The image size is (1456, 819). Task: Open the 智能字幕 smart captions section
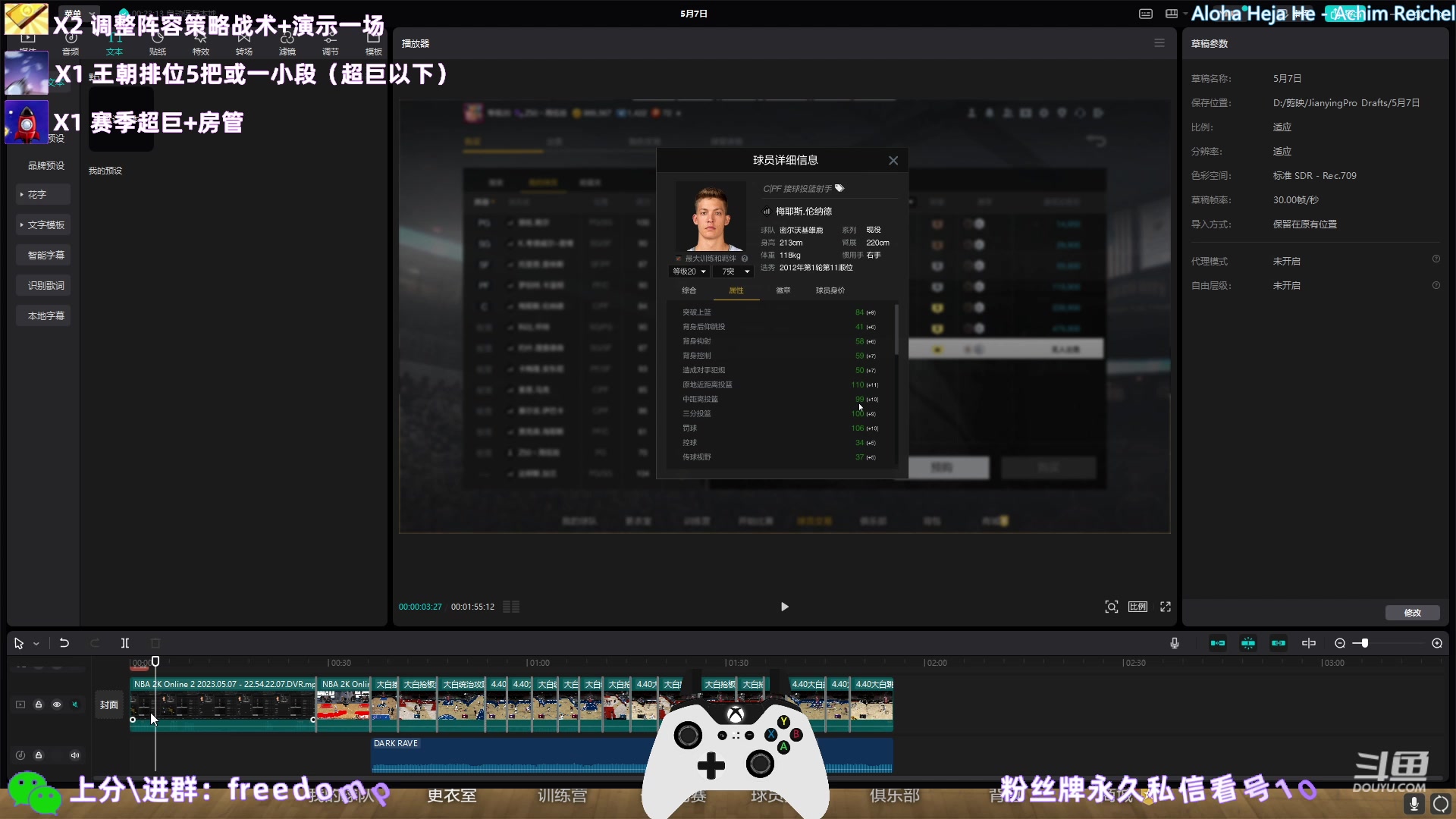pyautogui.click(x=43, y=256)
